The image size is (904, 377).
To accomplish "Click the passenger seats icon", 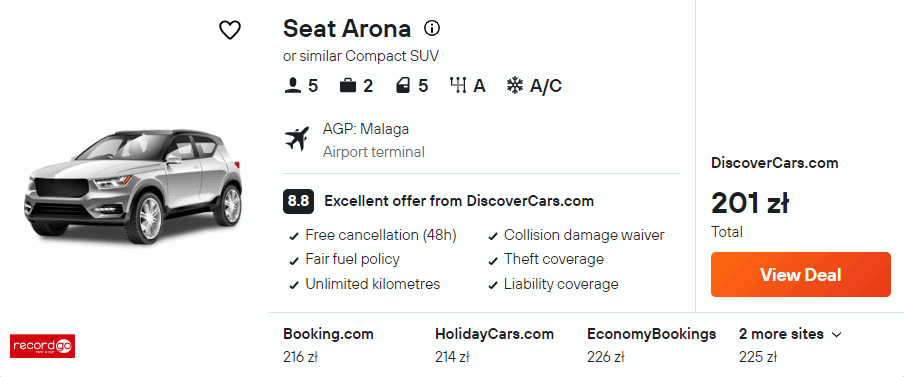I will (x=292, y=86).
